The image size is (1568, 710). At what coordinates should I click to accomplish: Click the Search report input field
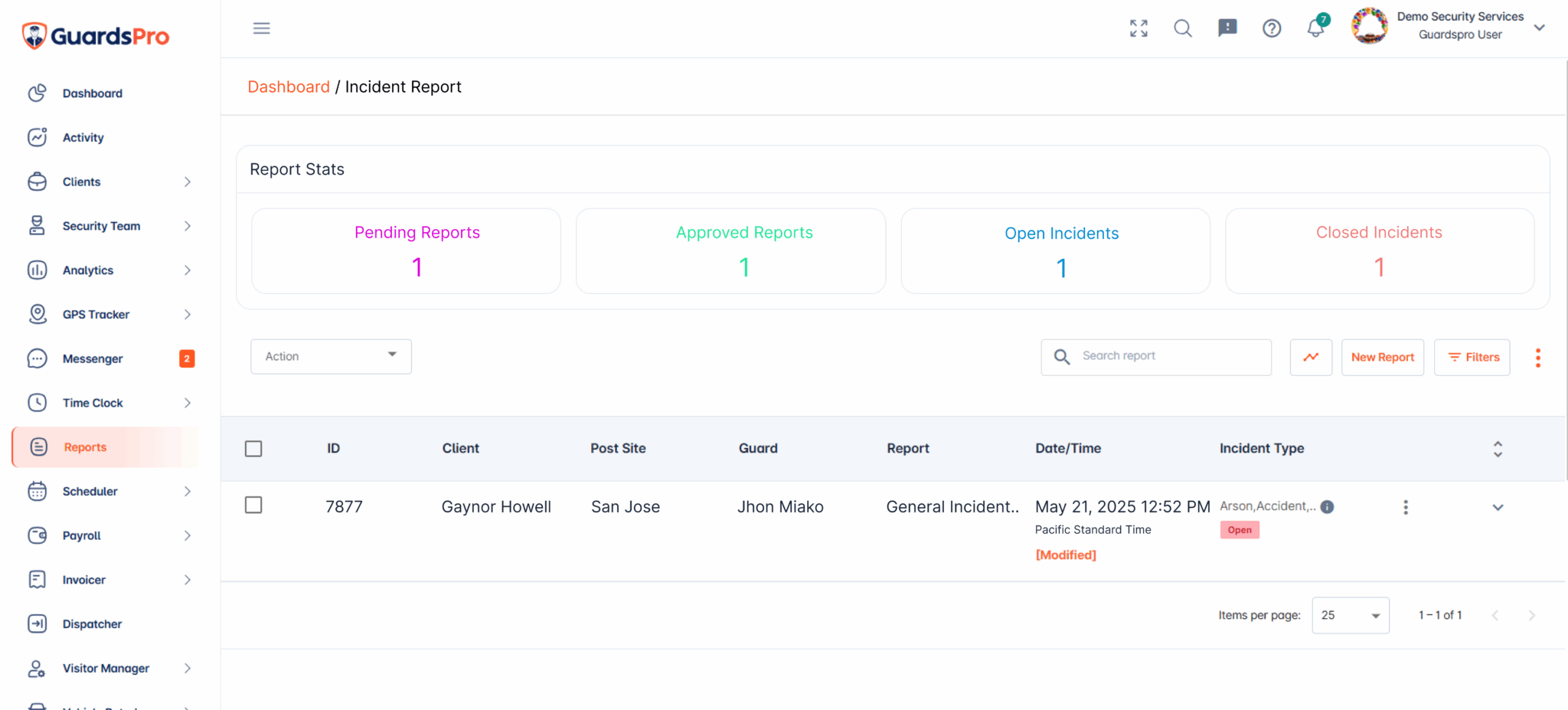coord(1156,357)
